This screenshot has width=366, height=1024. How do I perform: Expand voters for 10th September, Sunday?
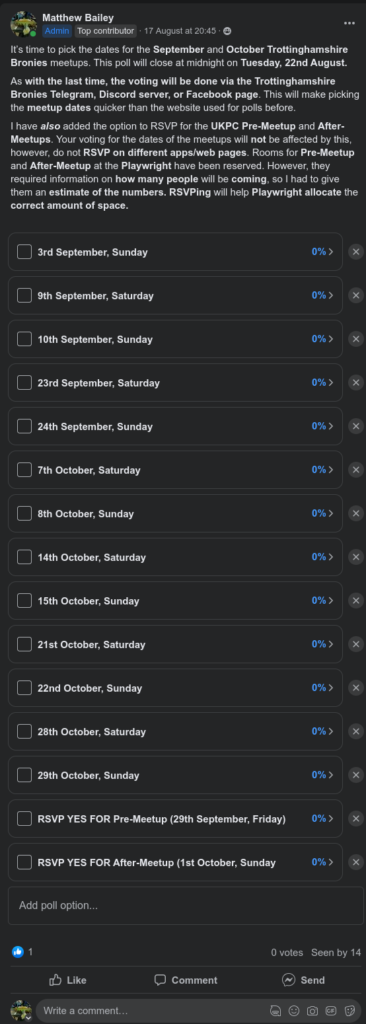pos(323,339)
